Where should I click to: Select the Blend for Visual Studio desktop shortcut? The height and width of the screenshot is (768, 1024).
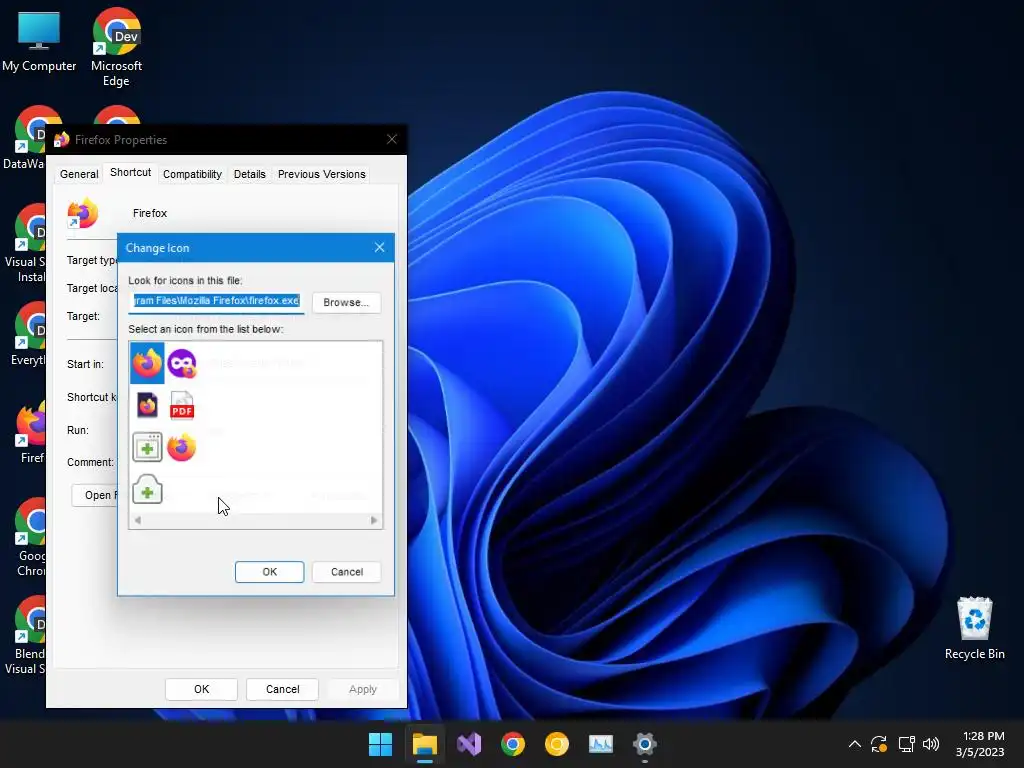(x=26, y=635)
